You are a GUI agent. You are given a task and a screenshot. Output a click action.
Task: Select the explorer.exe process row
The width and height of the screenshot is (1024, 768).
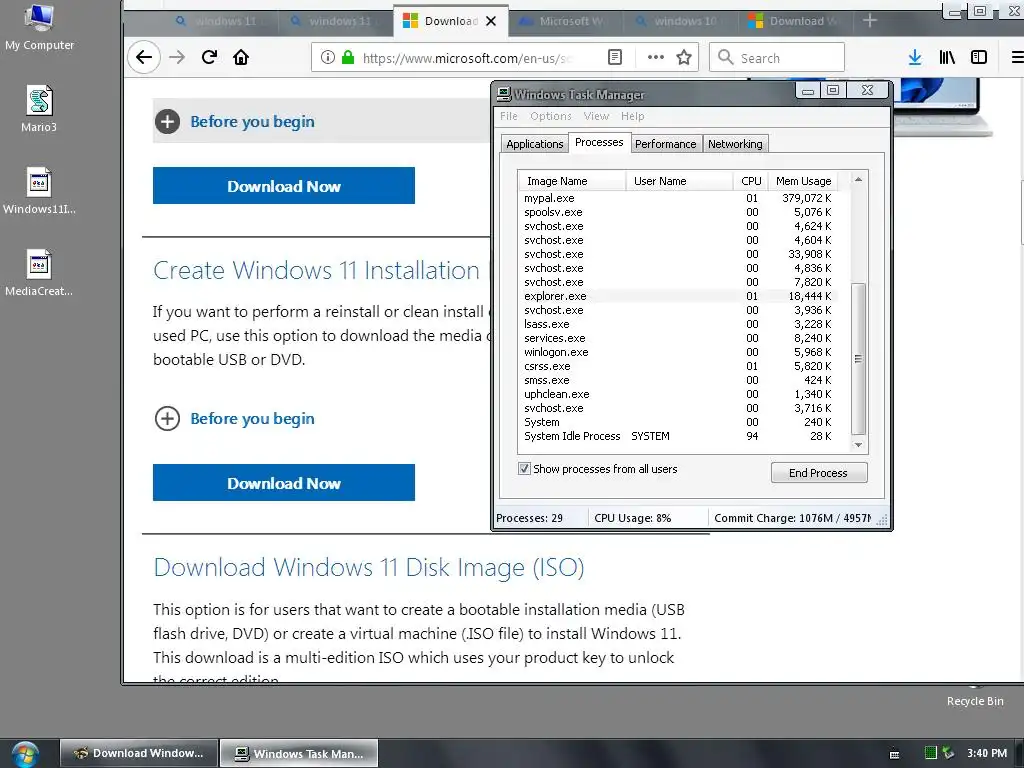tap(678, 296)
